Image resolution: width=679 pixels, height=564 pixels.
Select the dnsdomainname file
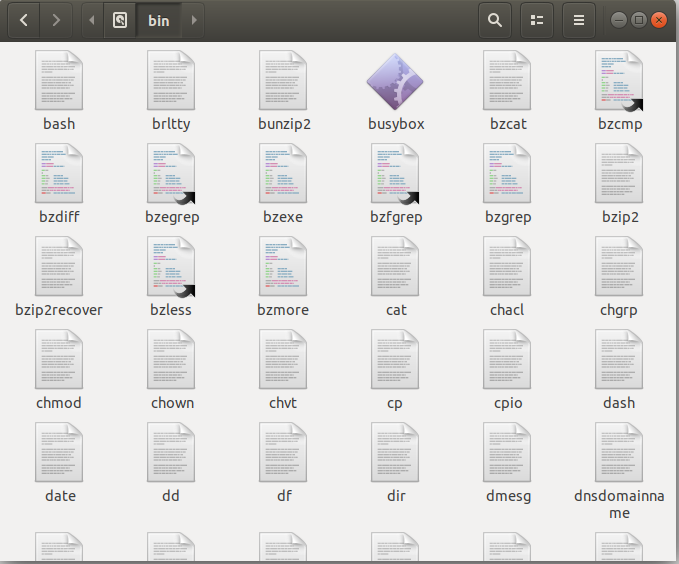(619, 453)
